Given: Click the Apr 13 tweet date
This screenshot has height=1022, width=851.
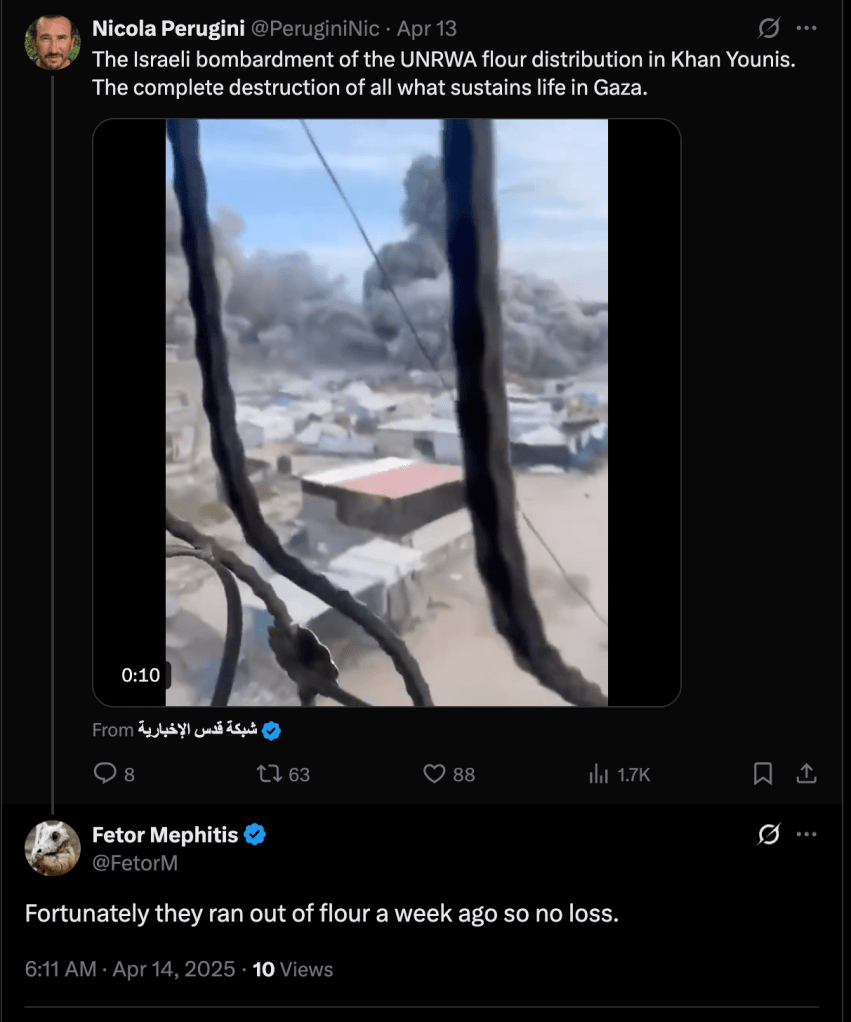Looking at the screenshot, I should pos(427,30).
